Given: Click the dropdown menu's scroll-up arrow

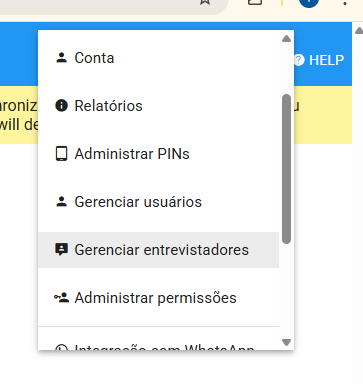Looking at the screenshot, I should pos(286,39).
